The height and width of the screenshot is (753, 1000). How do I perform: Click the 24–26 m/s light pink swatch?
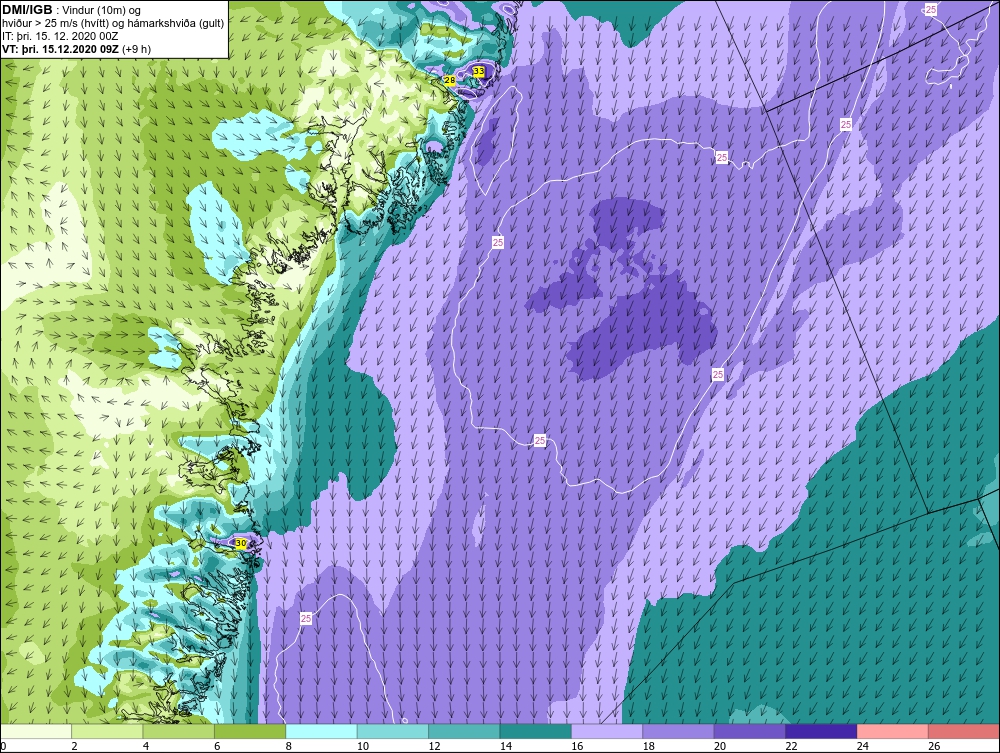[x=893, y=731]
